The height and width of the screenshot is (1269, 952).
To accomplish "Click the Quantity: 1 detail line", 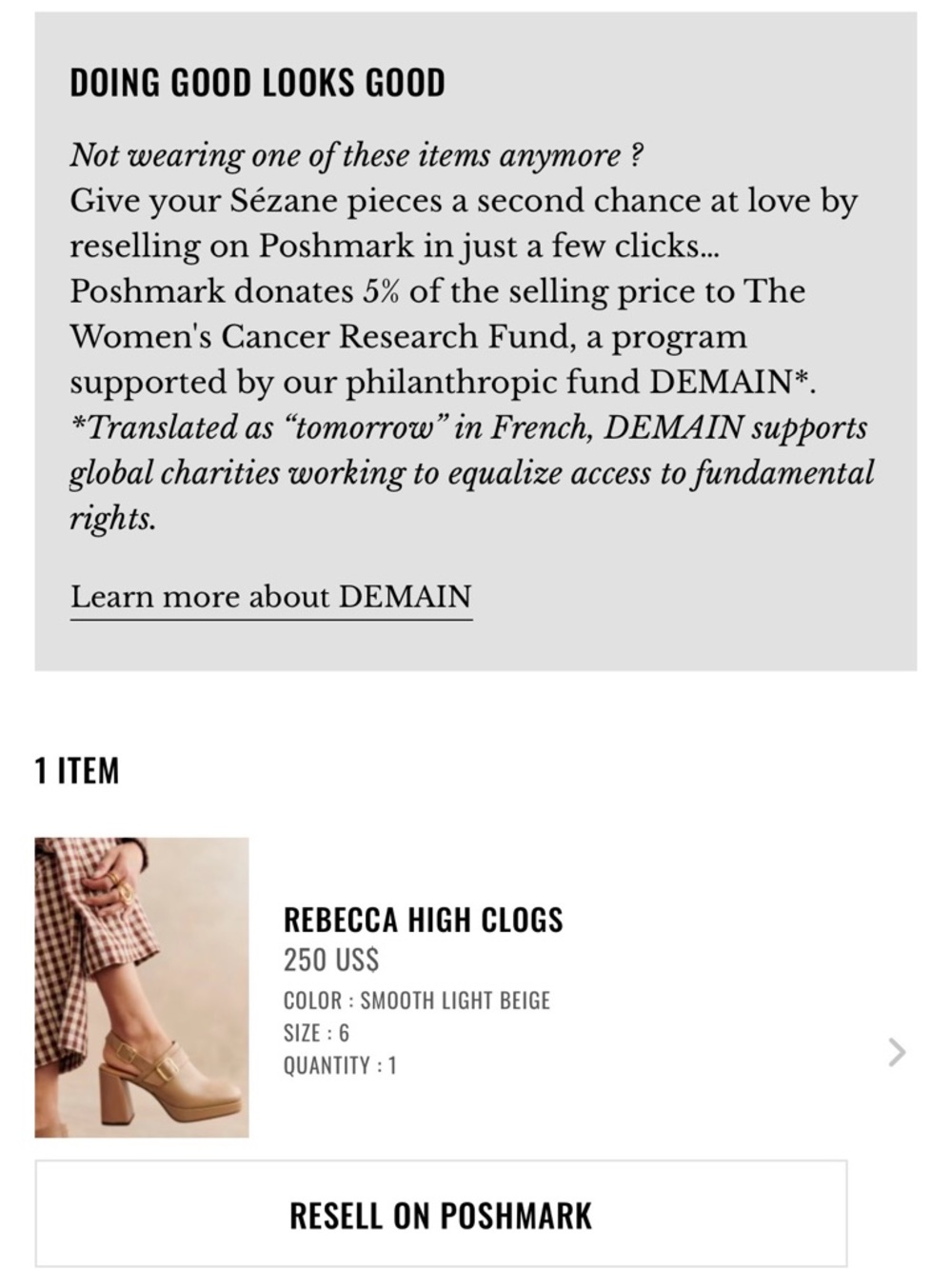I will [340, 1065].
